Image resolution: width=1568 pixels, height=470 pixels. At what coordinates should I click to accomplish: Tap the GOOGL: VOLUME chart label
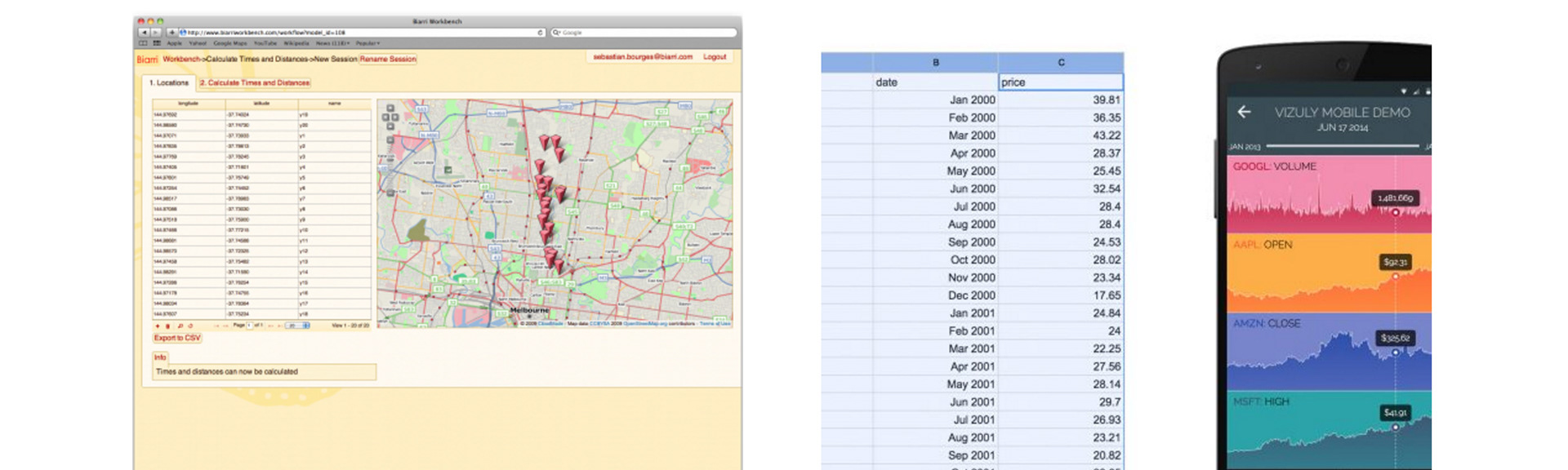click(1274, 166)
